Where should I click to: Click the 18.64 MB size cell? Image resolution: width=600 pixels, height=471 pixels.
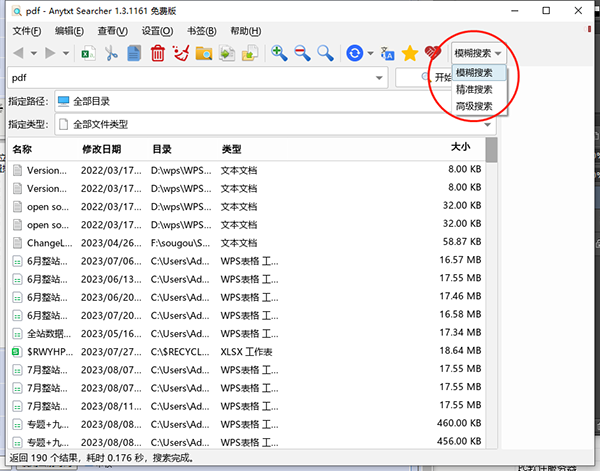coord(460,350)
